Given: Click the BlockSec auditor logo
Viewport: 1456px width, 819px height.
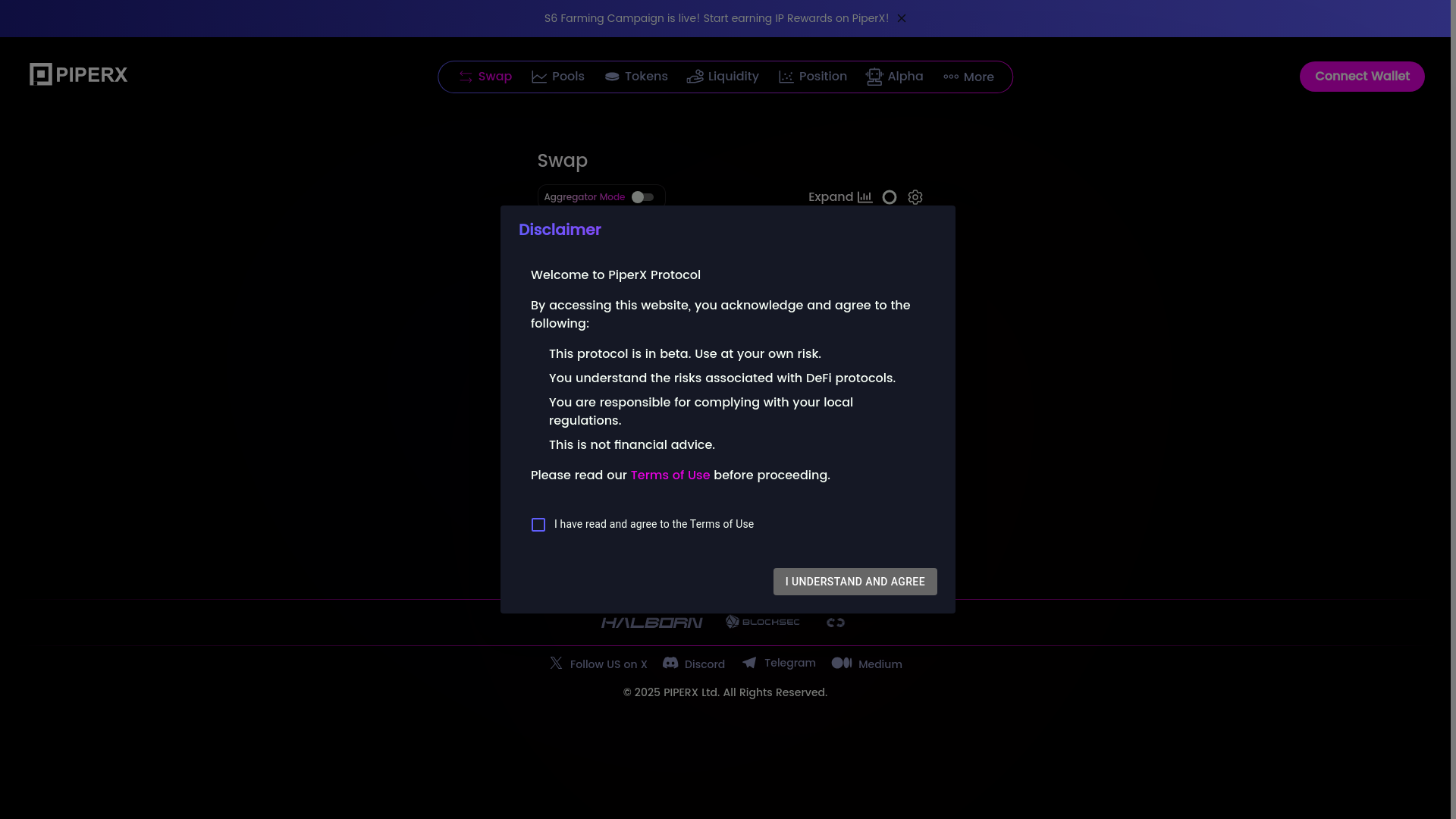Looking at the screenshot, I should coord(763,622).
